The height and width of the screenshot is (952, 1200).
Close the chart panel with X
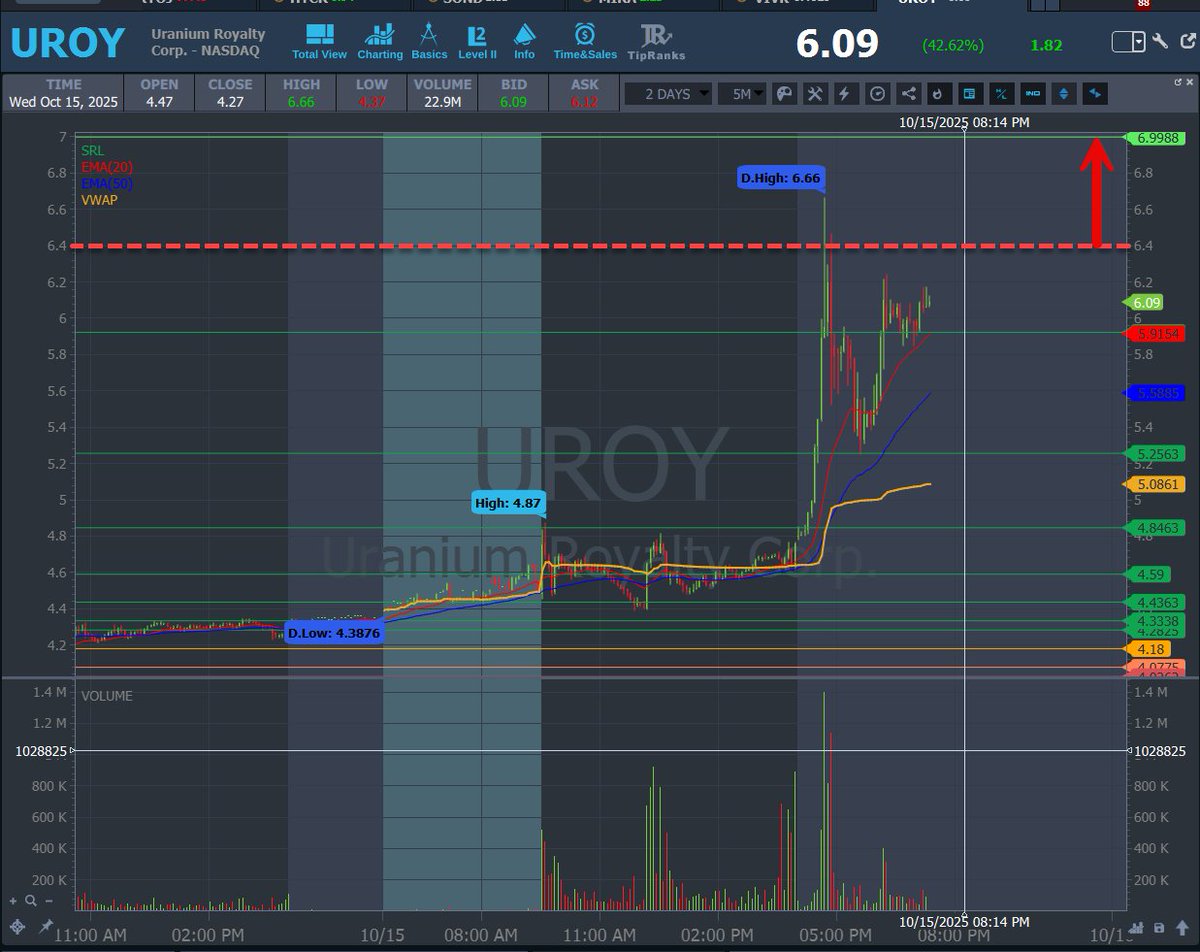point(1190,80)
